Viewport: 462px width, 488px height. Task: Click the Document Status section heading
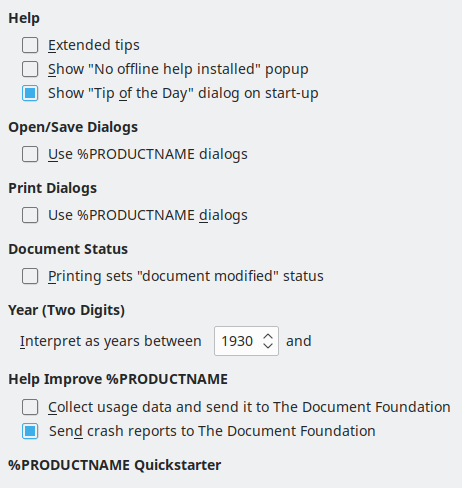coord(68,249)
